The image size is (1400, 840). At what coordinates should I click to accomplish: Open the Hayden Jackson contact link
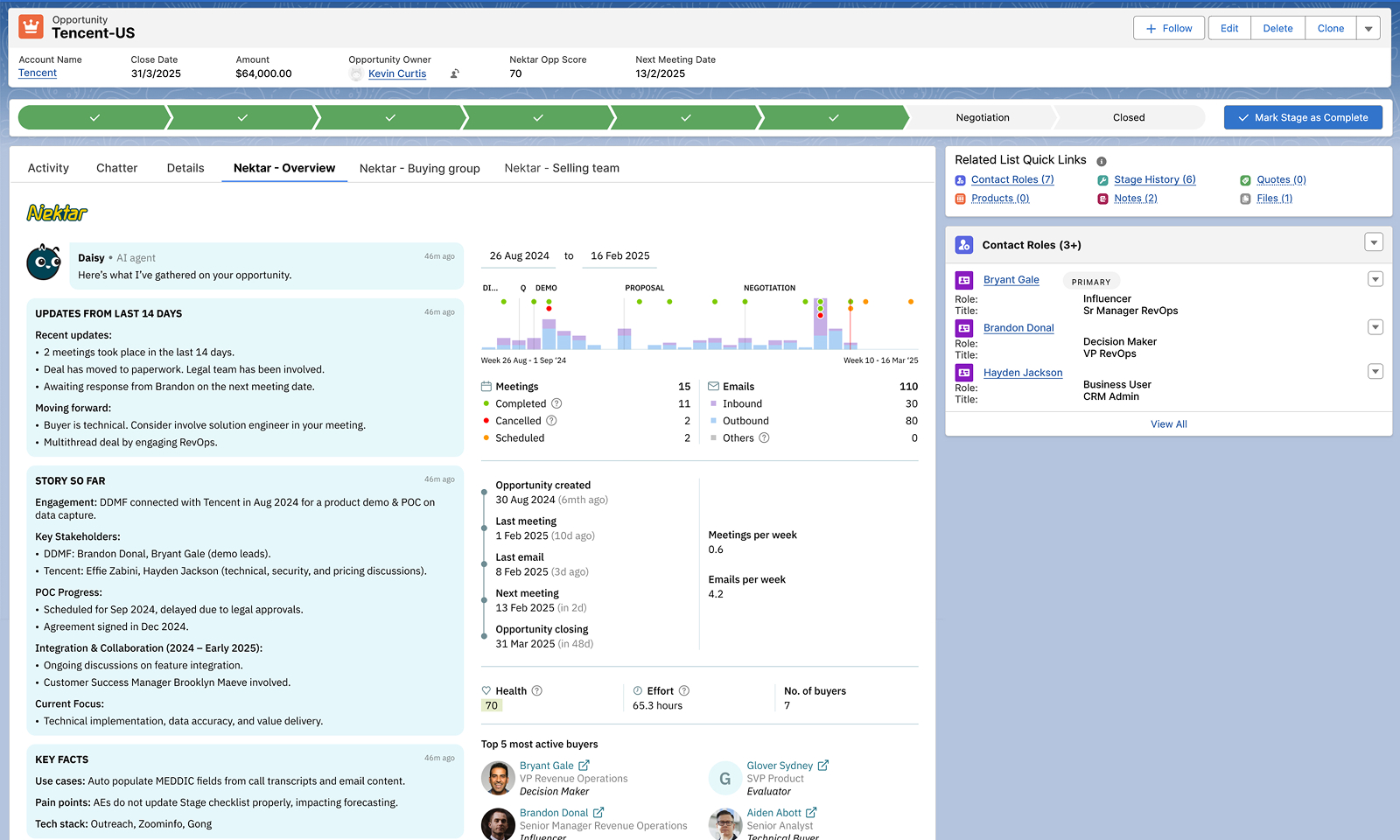[x=1023, y=373]
